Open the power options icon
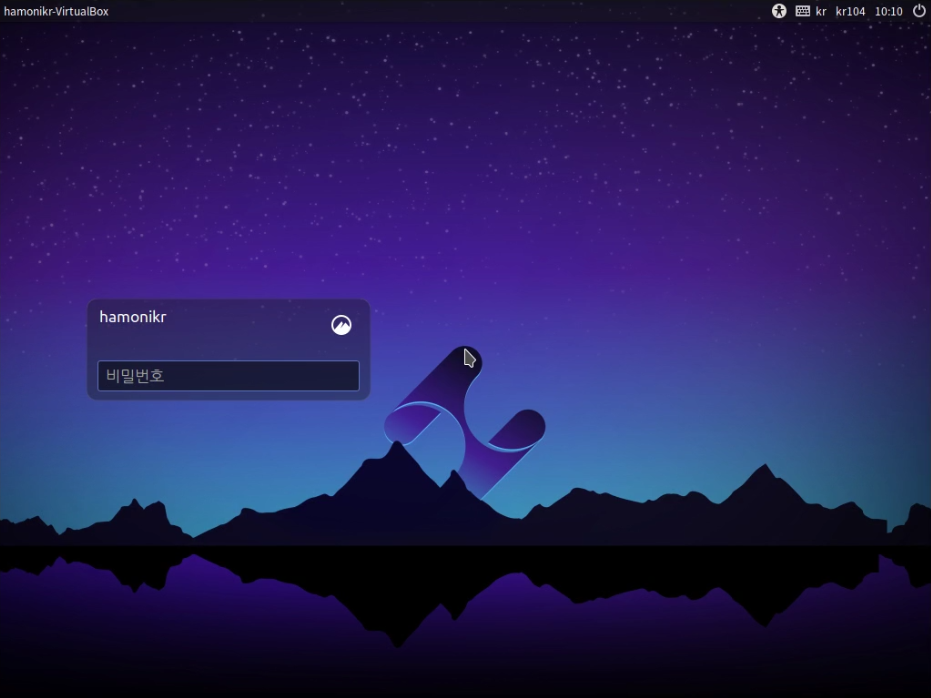The image size is (931, 698). pos(919,11)
